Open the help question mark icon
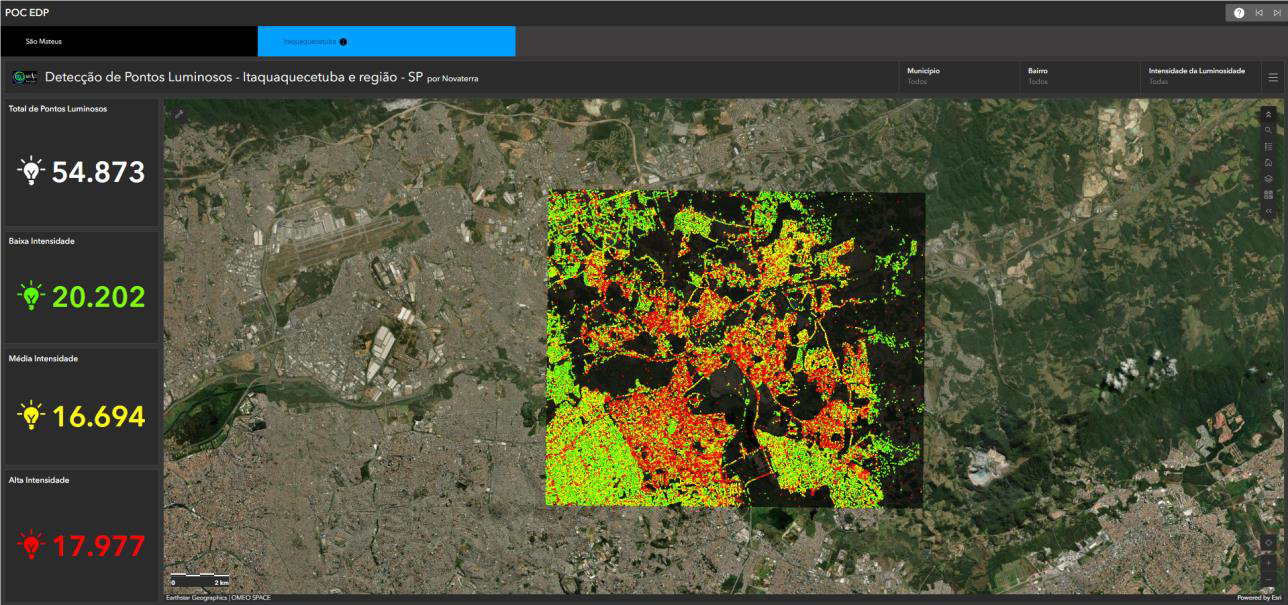This screenshot has width=1288, height=605. [1239, 12]
